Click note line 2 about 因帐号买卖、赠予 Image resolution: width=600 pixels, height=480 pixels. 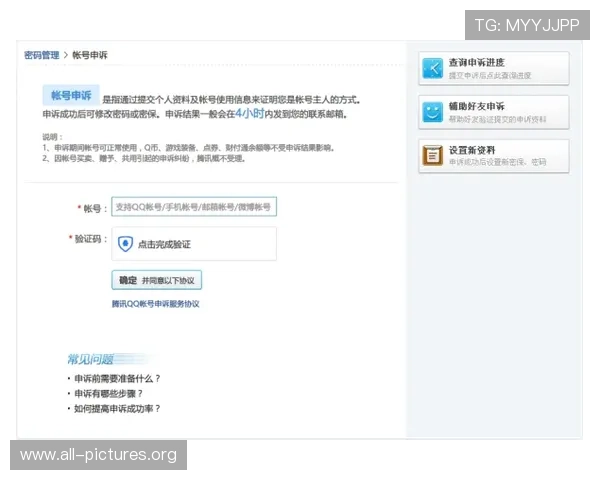[x=143, y=158]
